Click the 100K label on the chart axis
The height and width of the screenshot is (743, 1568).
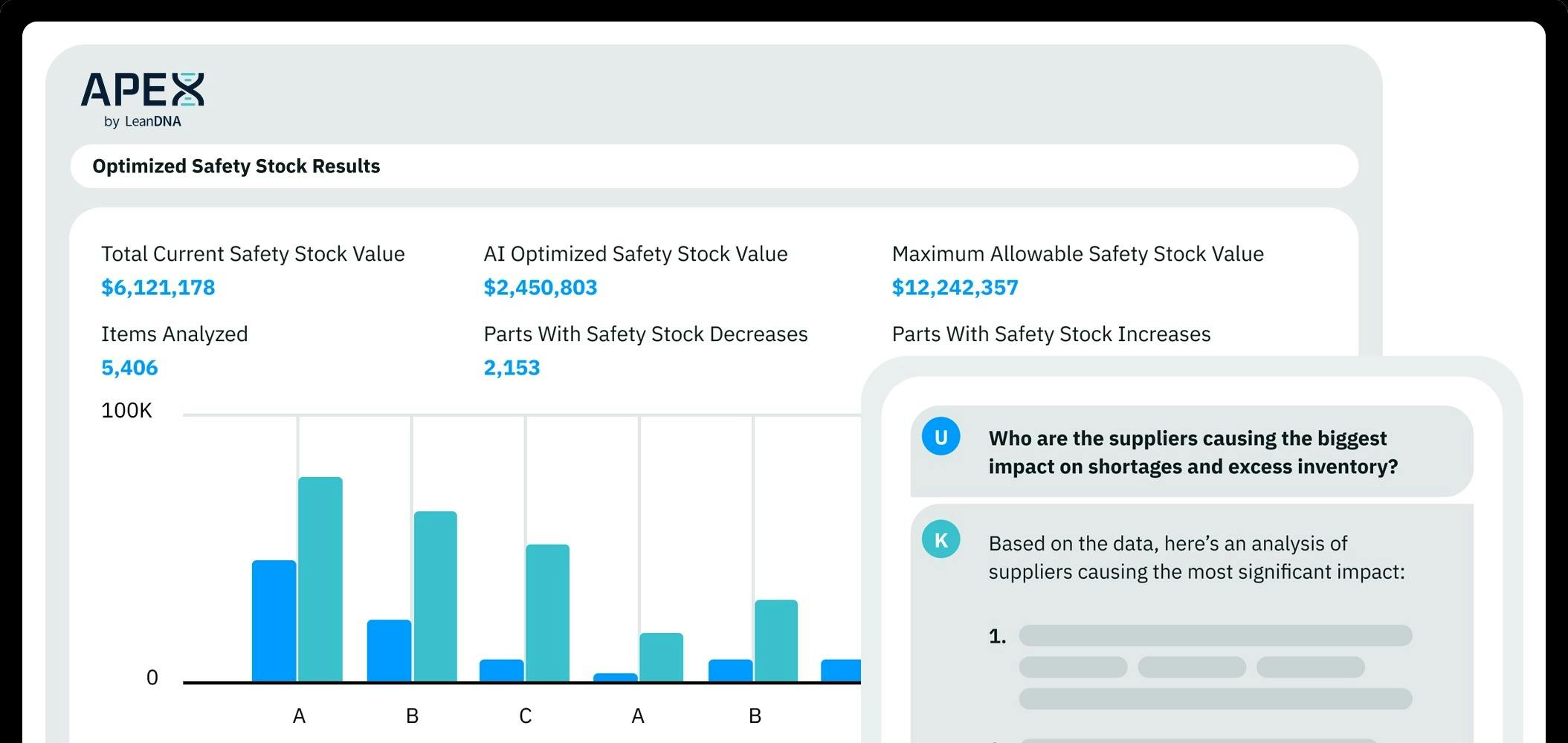[x=126, y=411]
